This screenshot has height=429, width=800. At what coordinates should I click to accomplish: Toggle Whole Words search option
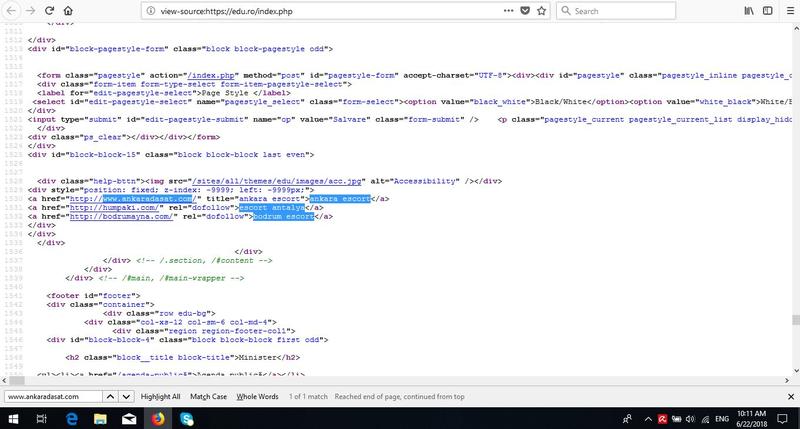(x=257, y=396)
